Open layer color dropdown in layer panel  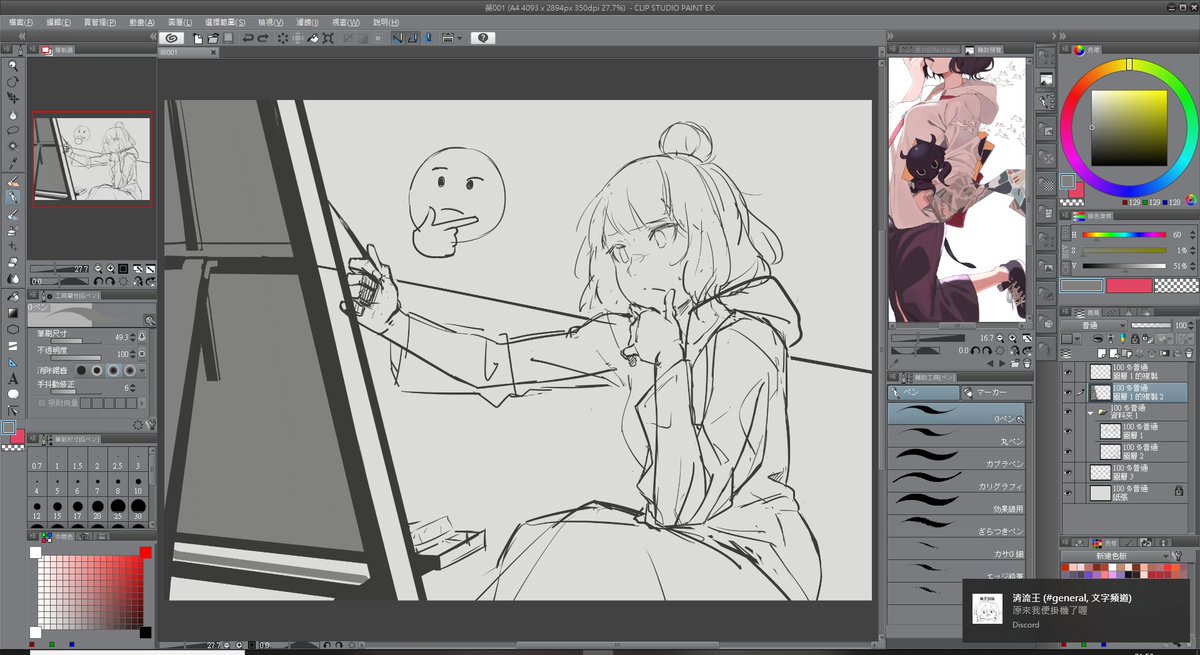(x=1075, y=340)
